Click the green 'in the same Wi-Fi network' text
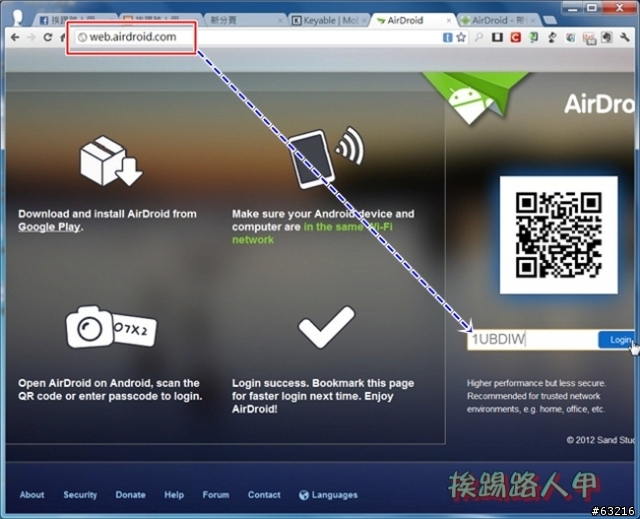Viewport: 640px width, 519px height. tap(312, 233)
